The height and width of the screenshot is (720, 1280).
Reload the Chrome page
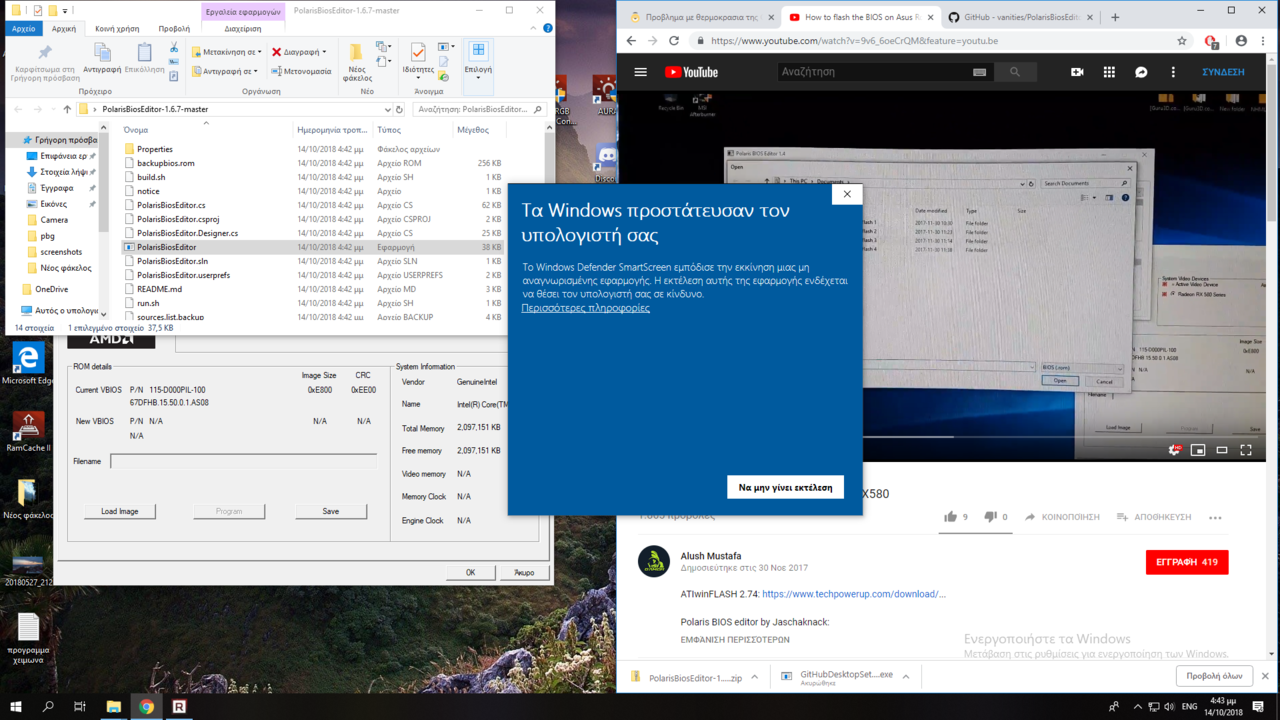674,41
